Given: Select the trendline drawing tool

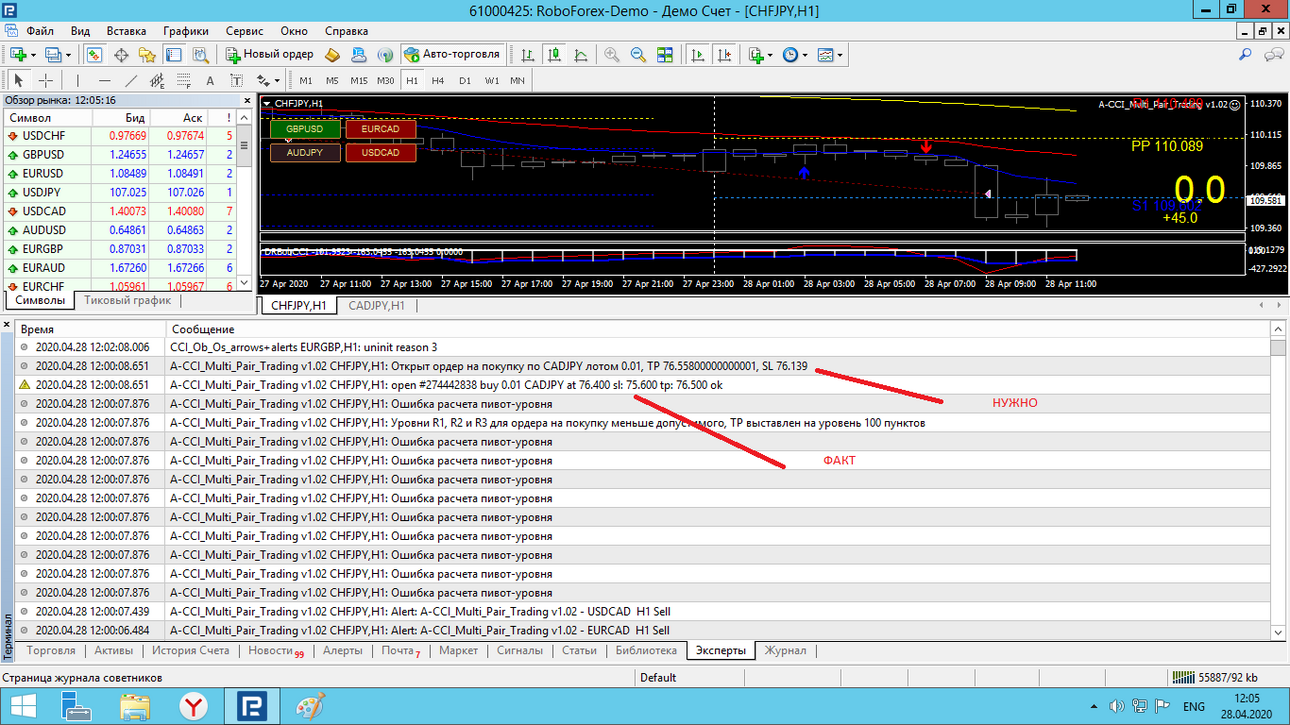Looking at the screenshot, I should (131, 81).
